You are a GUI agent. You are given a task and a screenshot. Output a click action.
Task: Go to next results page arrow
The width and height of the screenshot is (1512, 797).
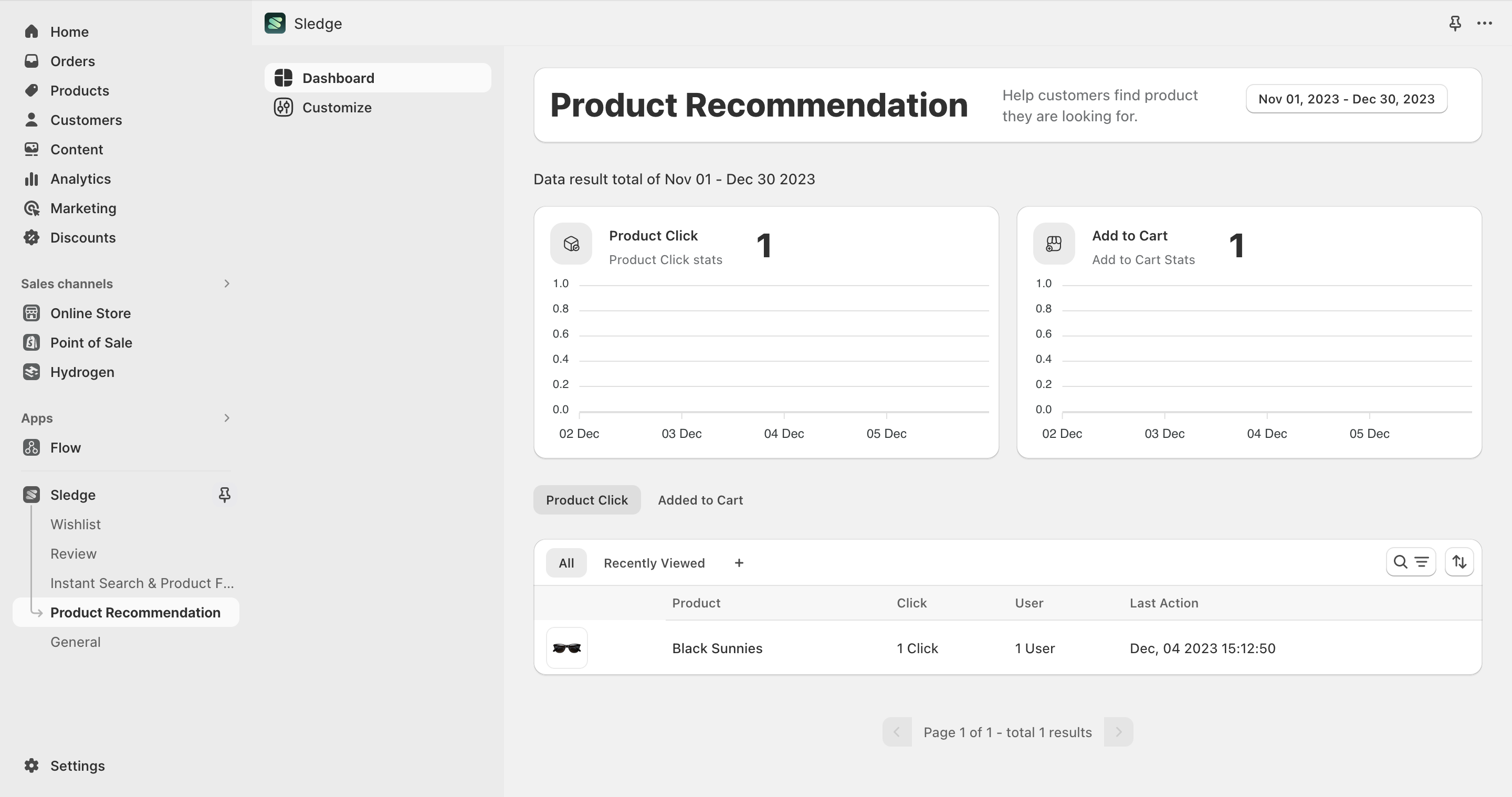[1118, 732]
